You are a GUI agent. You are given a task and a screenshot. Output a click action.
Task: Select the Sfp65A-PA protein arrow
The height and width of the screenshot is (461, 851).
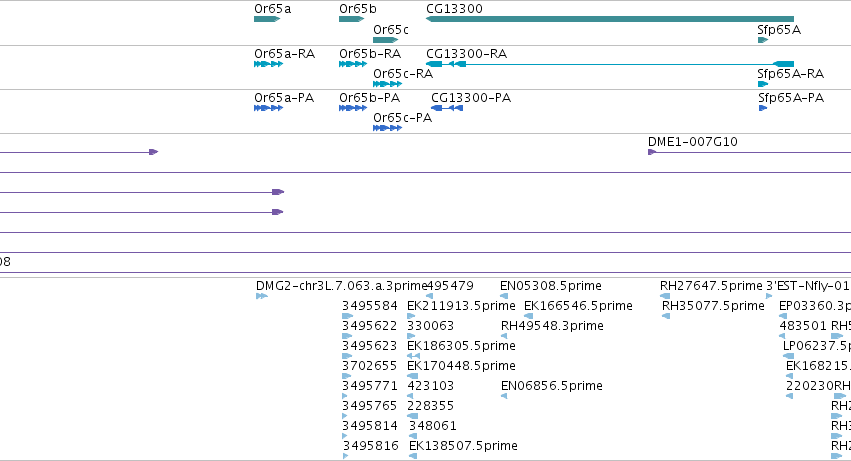click(763, 108)
